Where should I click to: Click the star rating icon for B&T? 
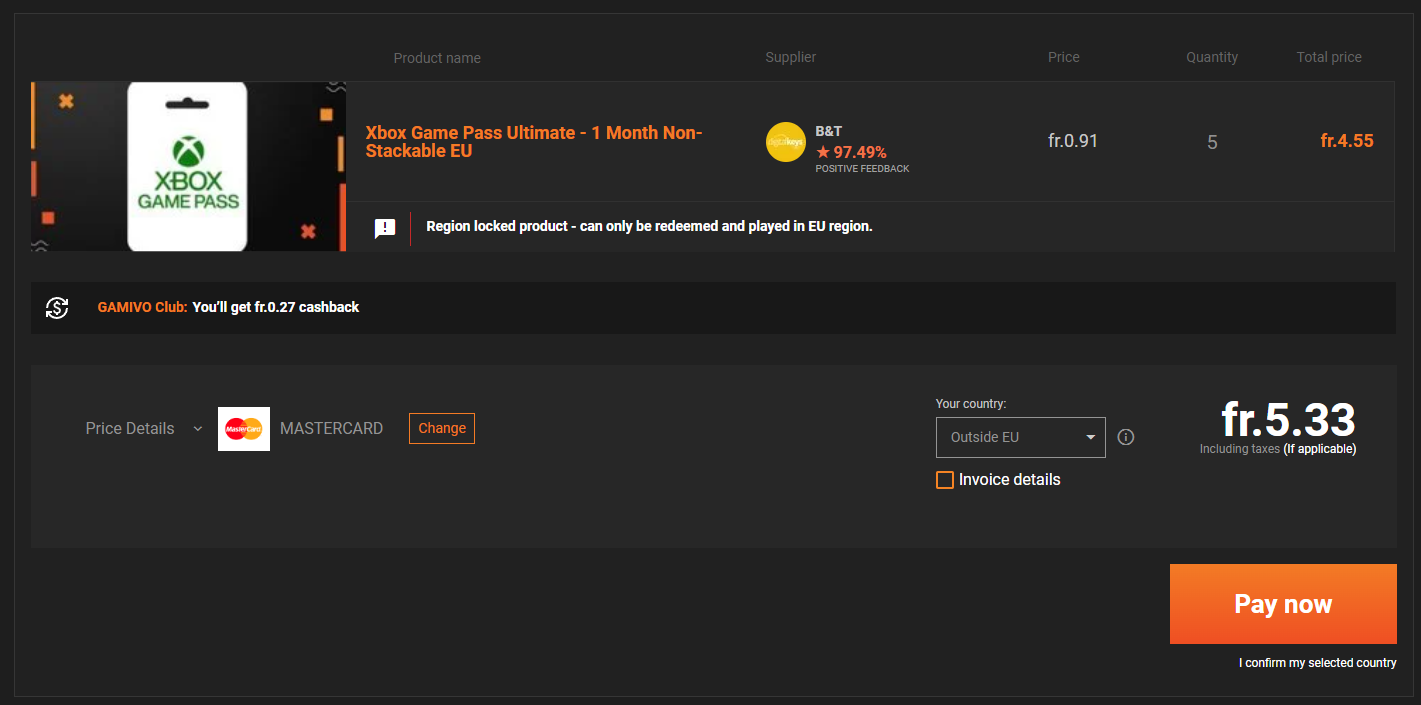(823, 152)
